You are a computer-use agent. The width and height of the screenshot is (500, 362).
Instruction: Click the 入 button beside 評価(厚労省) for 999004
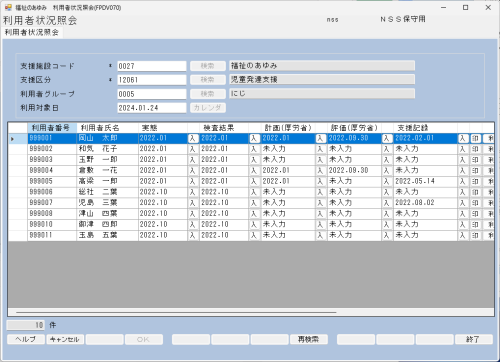point(387,171)
